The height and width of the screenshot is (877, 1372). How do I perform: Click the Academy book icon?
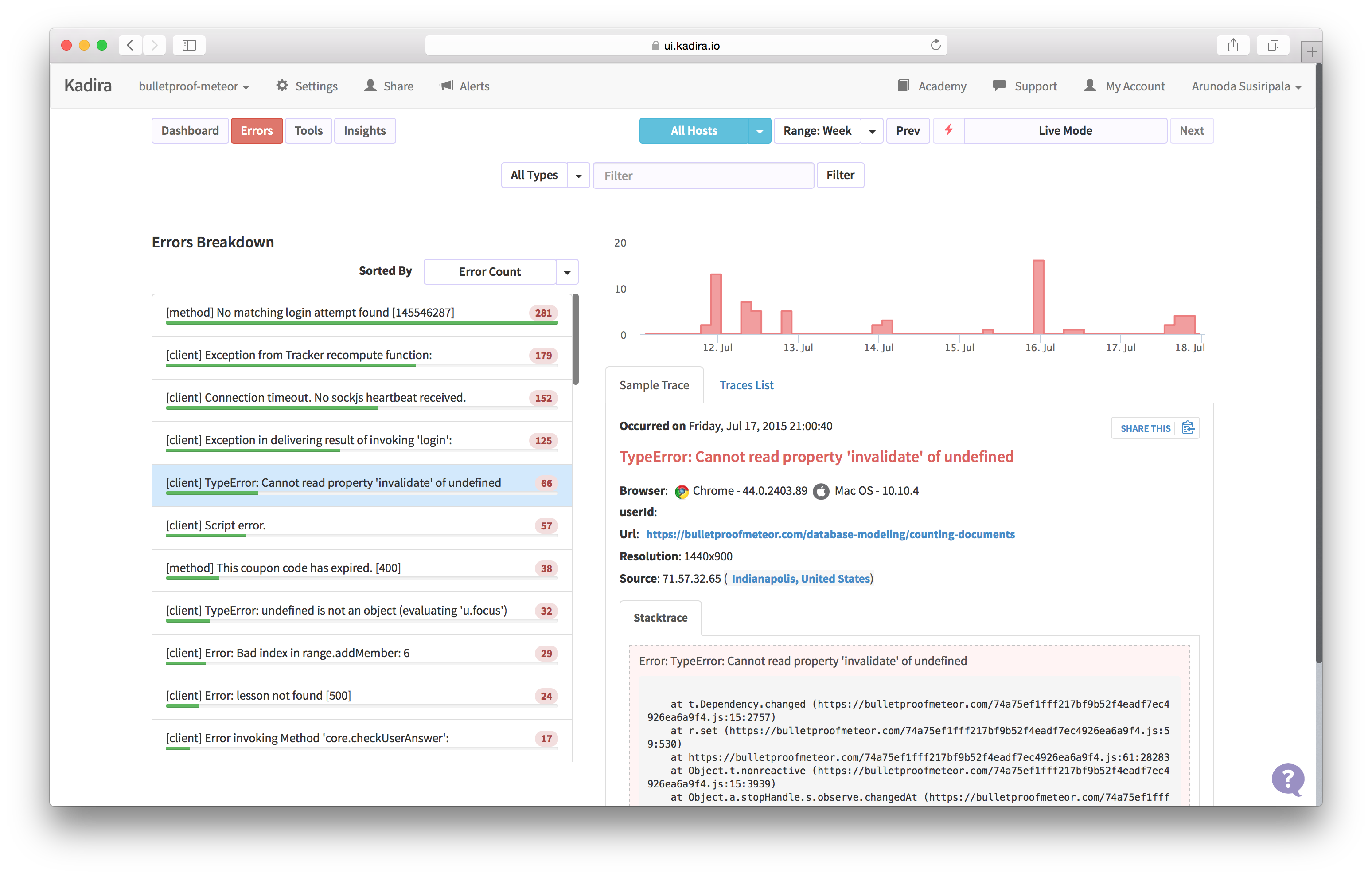tap(904, 86)
